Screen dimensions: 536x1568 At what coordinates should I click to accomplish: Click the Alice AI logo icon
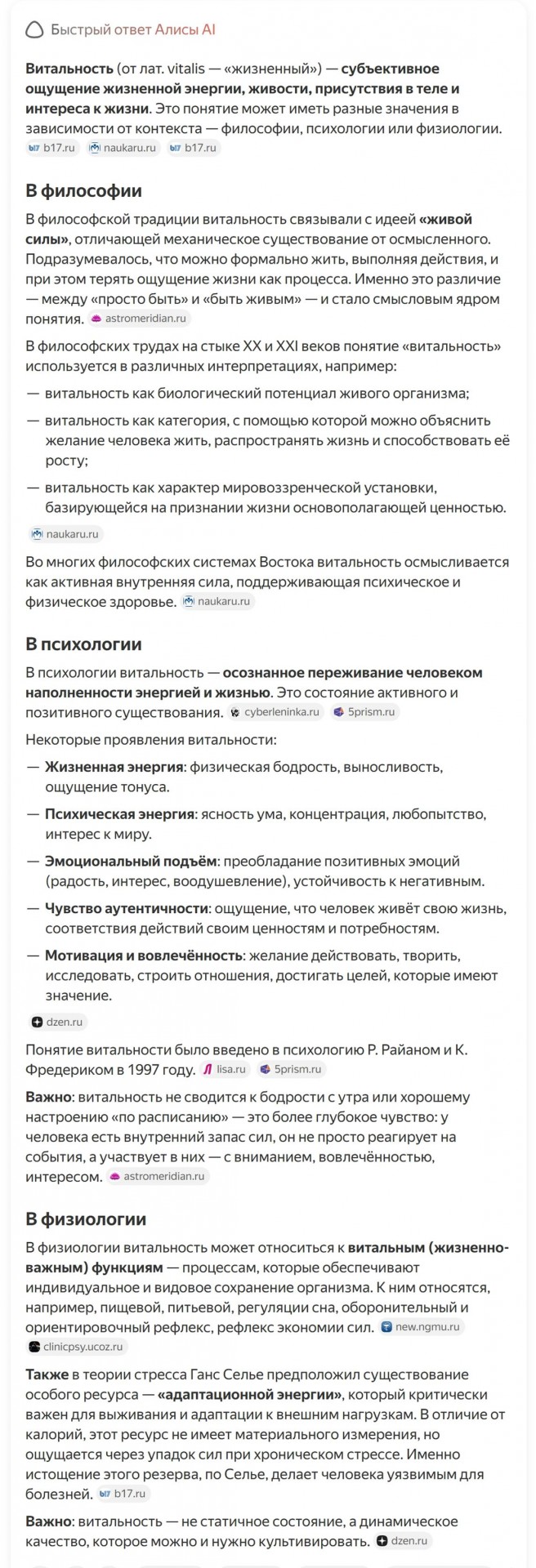[x=34, y=30]
